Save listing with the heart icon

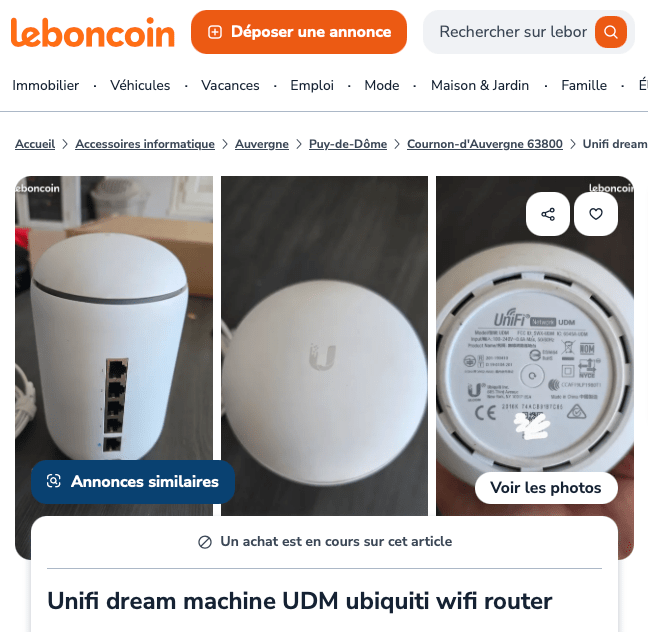point(596,214)
